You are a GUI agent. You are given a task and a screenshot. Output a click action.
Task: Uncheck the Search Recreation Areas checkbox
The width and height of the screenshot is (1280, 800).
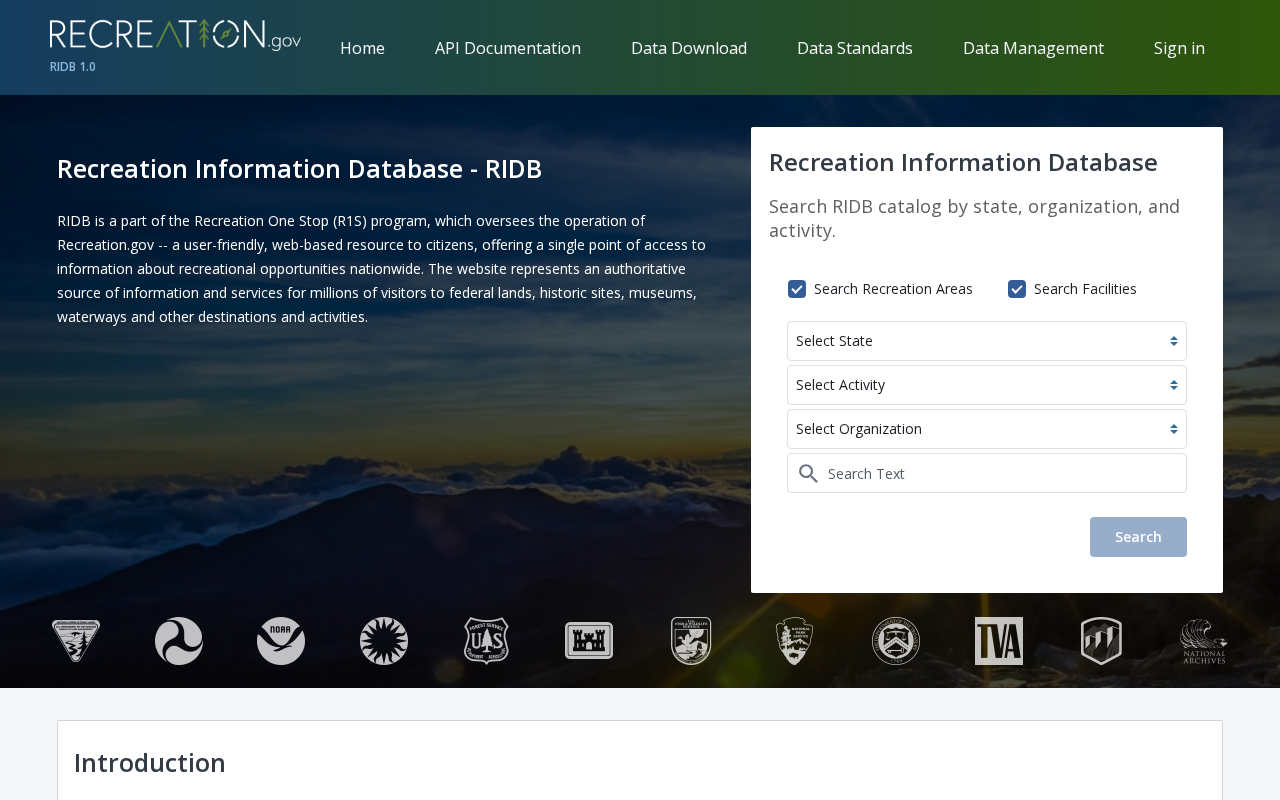pos(797,289)
